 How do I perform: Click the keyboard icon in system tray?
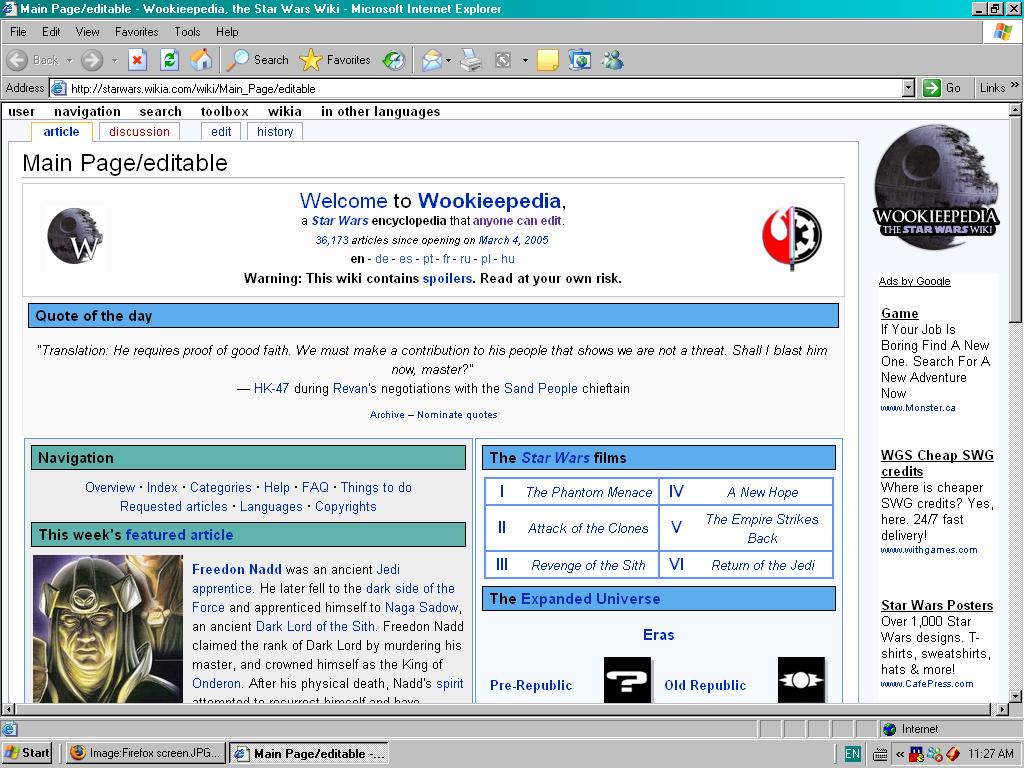click(x=880, y=754)
